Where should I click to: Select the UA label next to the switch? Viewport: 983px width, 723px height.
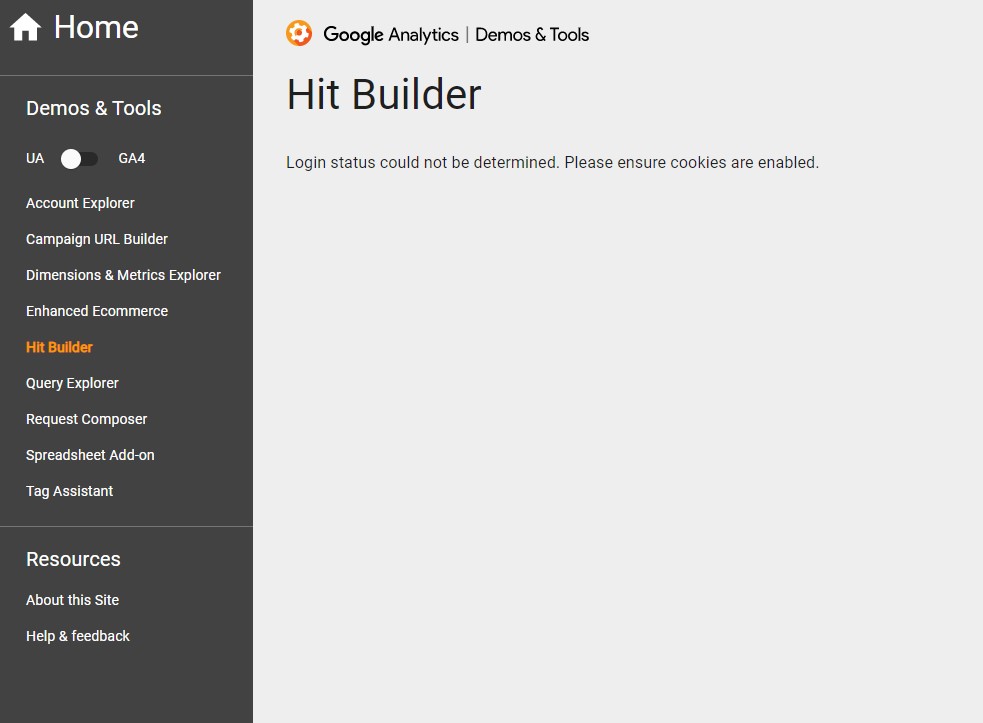pos(35,158)
